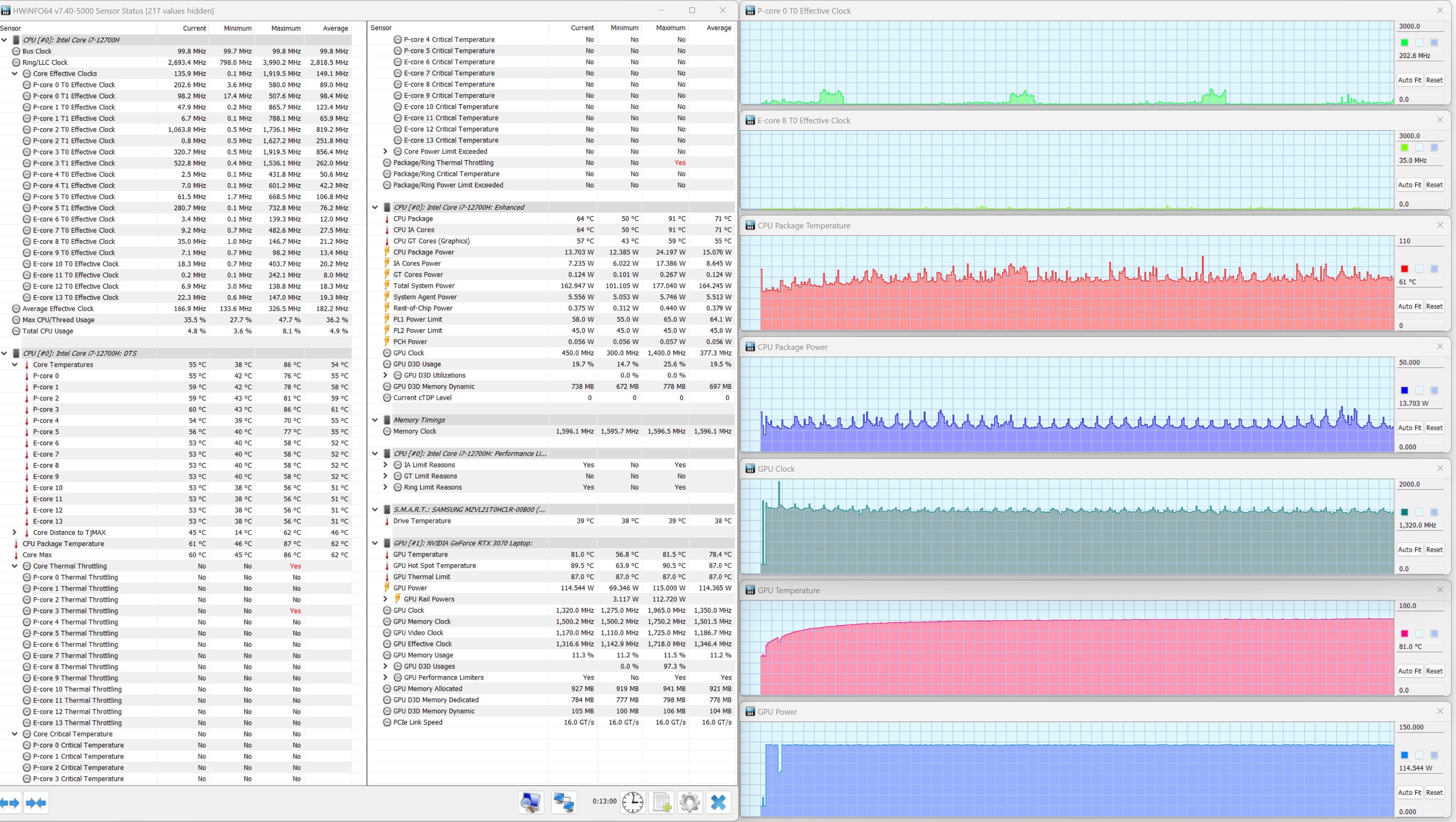Toggle the blue checkbox in GPU Clock graph
This screenshot has width=1456, height=822.
(1434, 512)
